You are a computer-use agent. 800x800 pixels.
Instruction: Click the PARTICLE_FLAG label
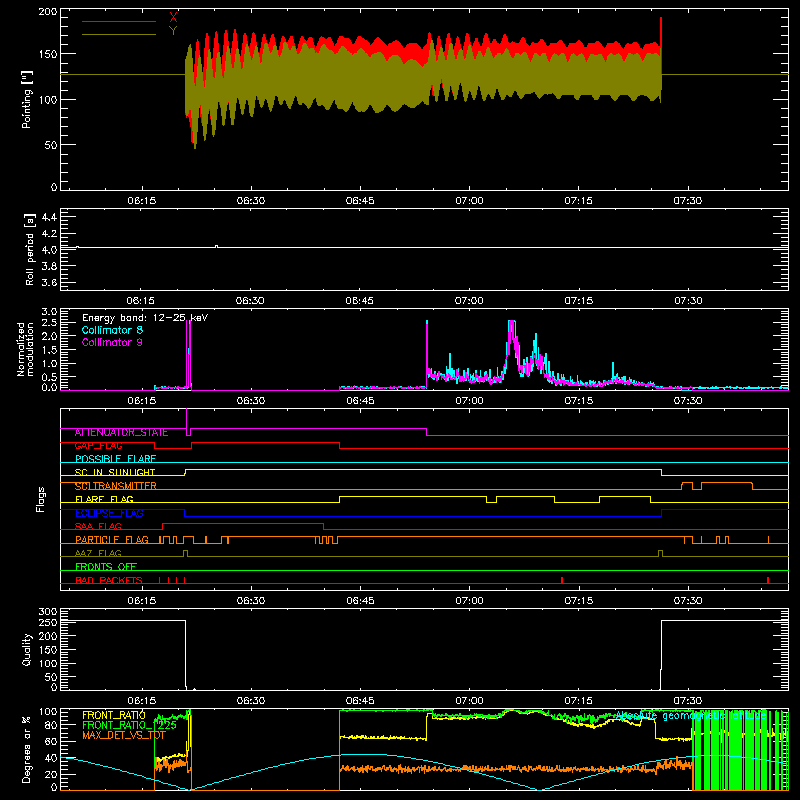[x=112, y=540]
